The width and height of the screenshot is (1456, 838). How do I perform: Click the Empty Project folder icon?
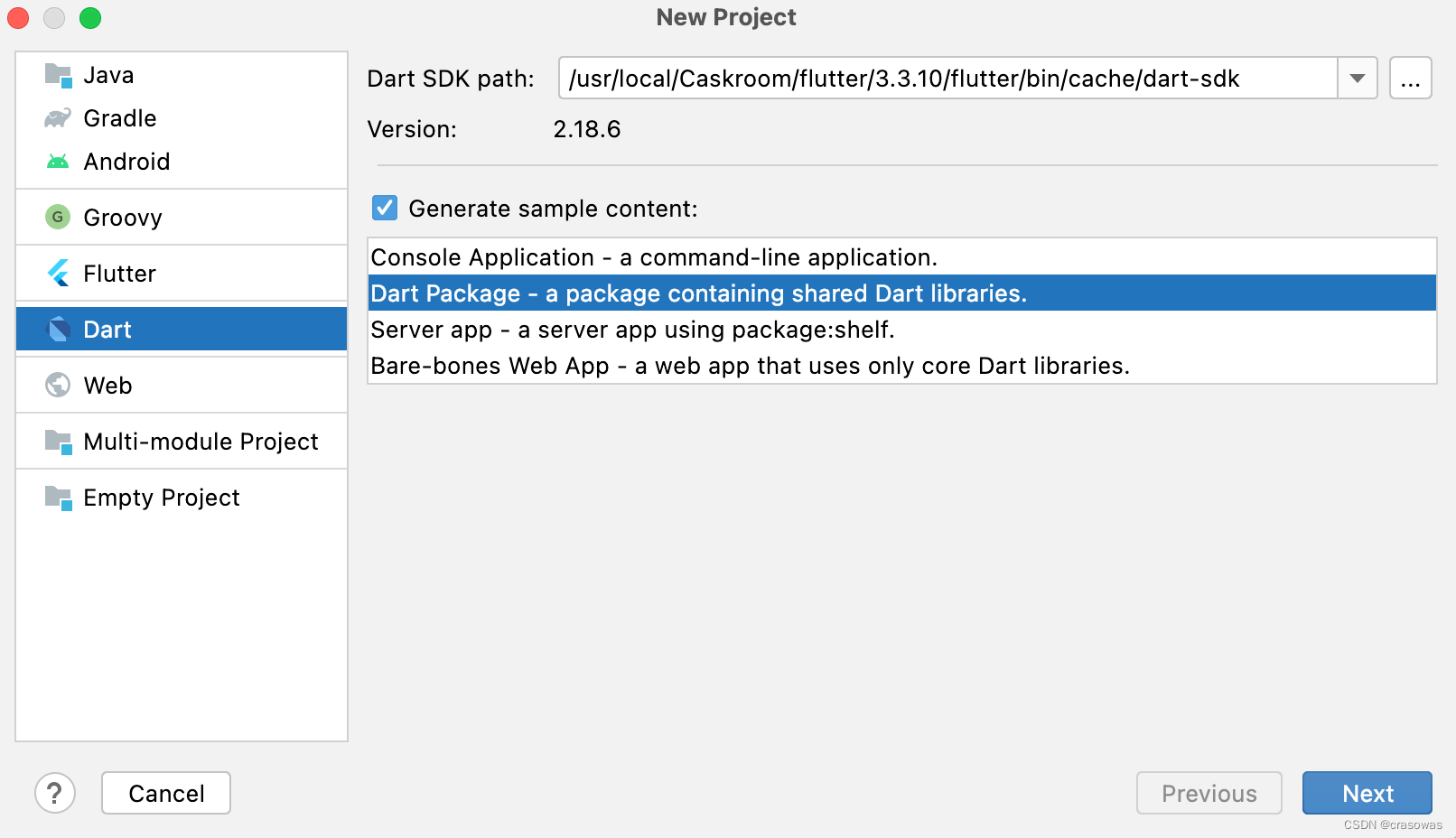pos(58,498)
